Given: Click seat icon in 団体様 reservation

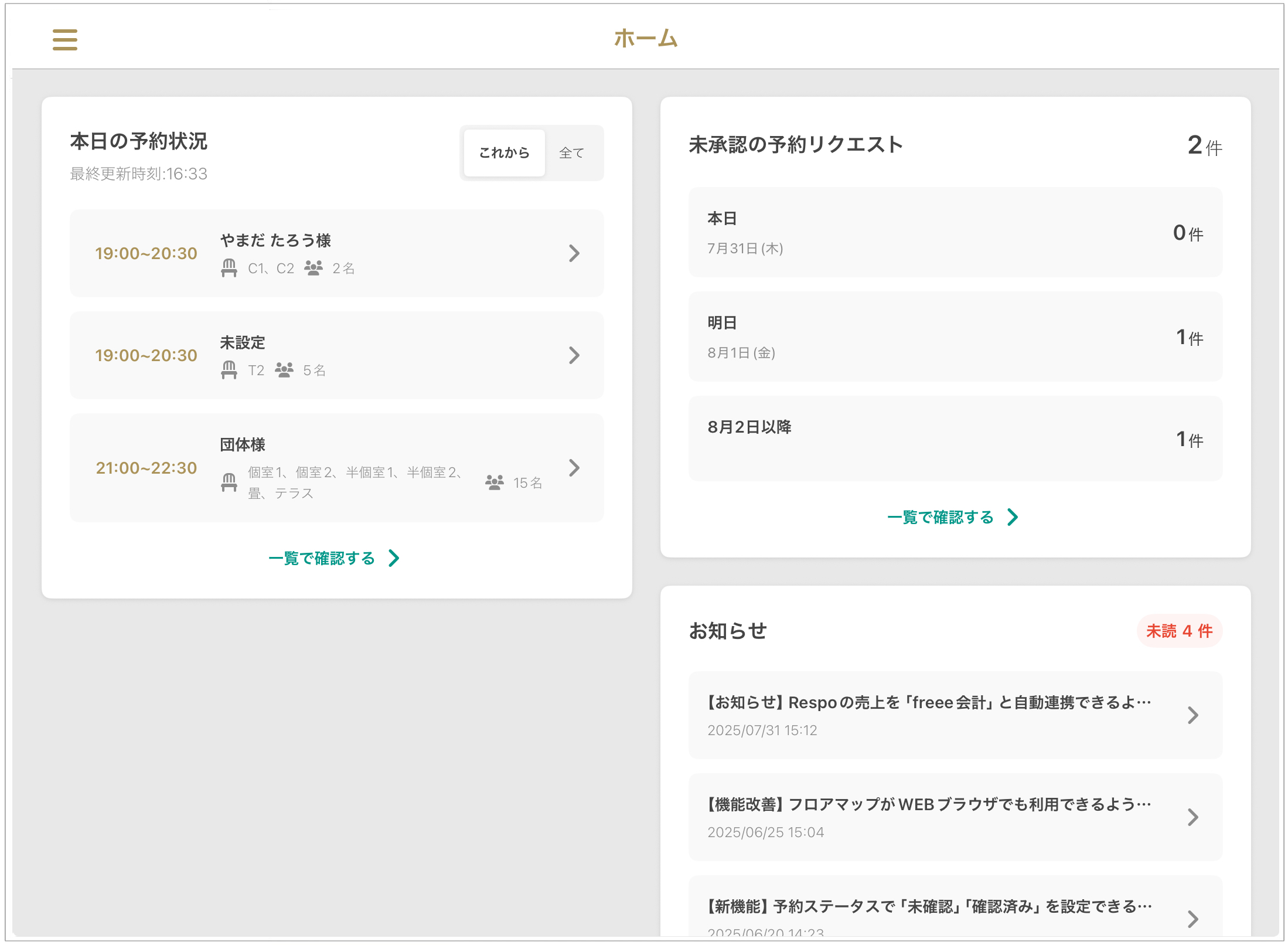Looking at the screenshot, I should [229, 482].
